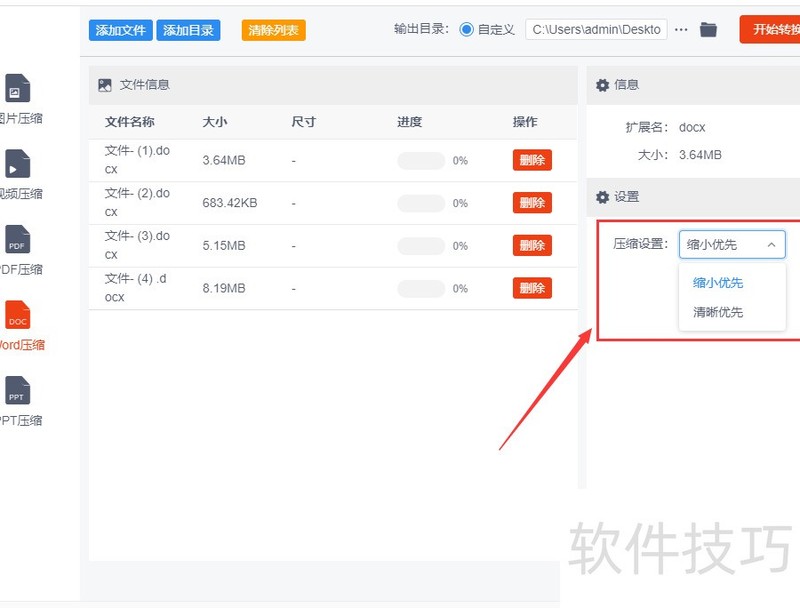Delete the 文件- (1).docx row

[532, 160]
